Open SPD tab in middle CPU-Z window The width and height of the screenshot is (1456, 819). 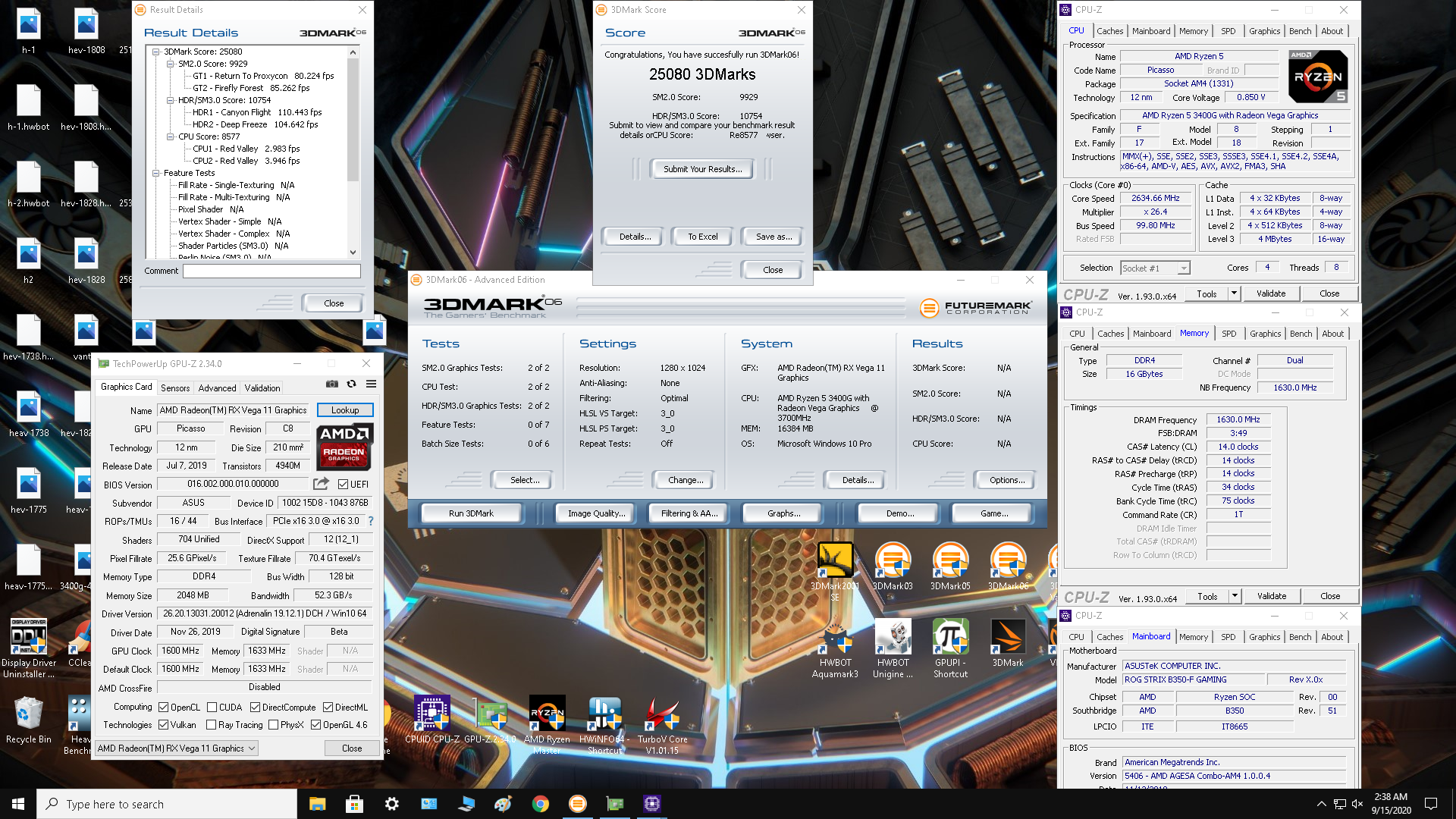point(1228,334)
